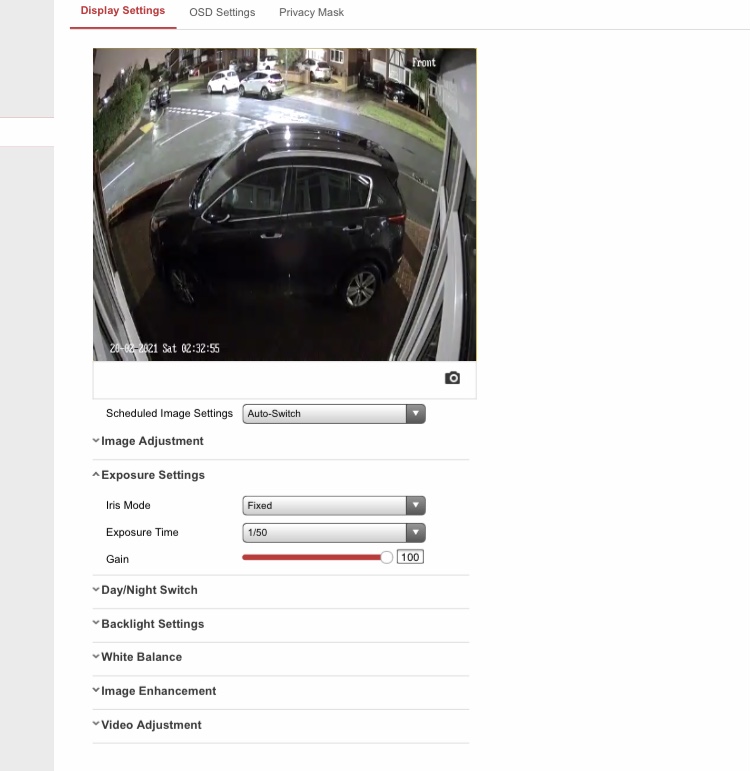Expand the Backlight Settings section

pos(152,624)
